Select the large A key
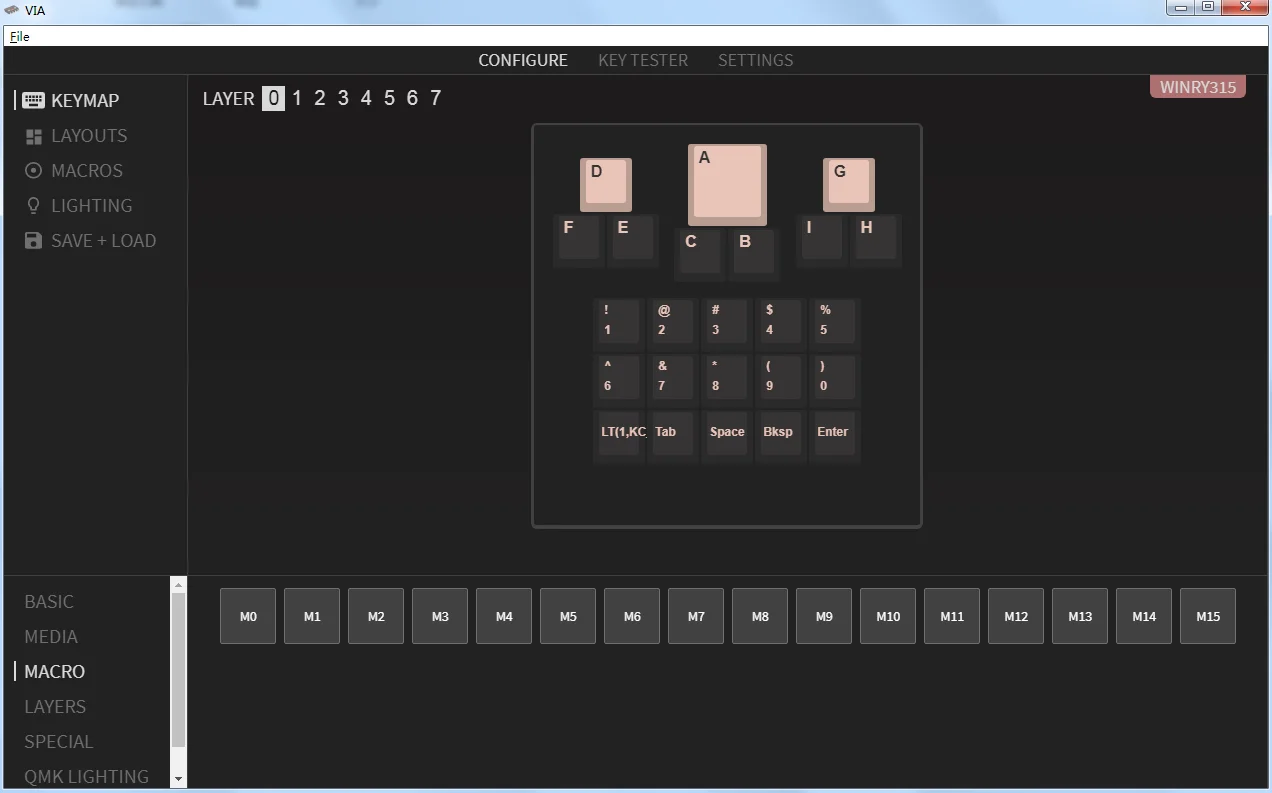Screen dimensions: 1272x793 coord(727,185)
